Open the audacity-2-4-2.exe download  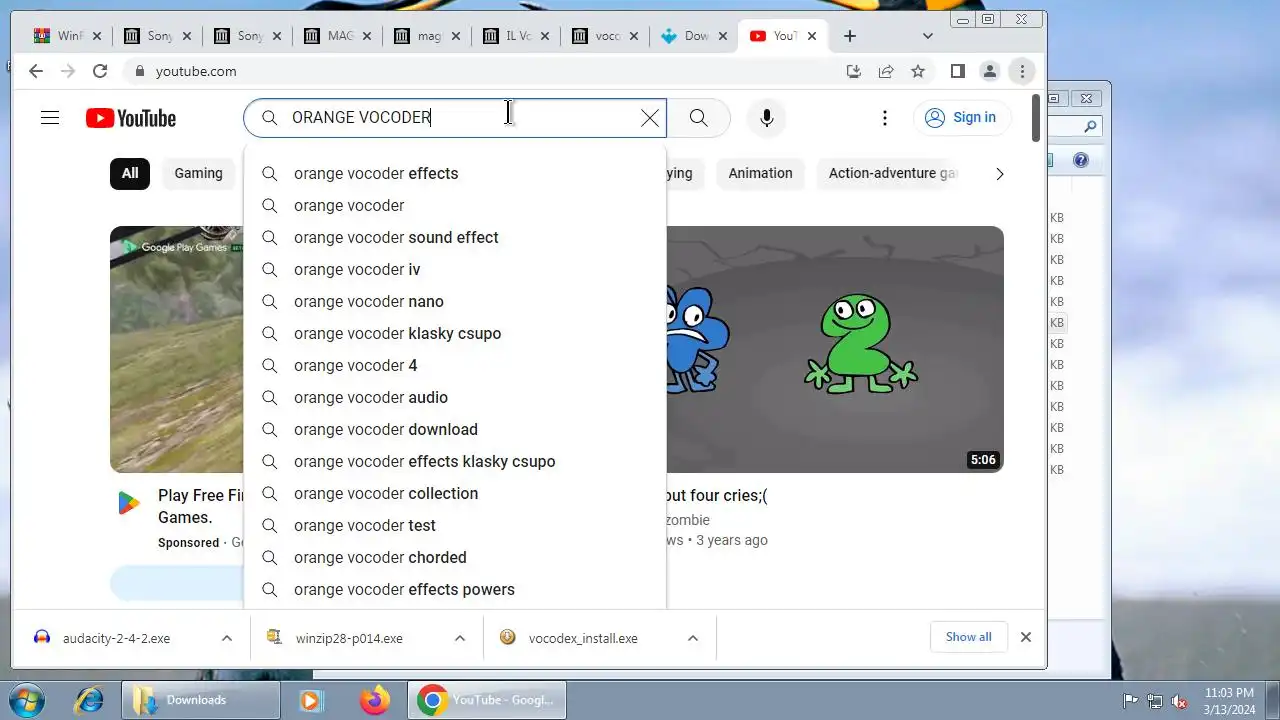116,638
